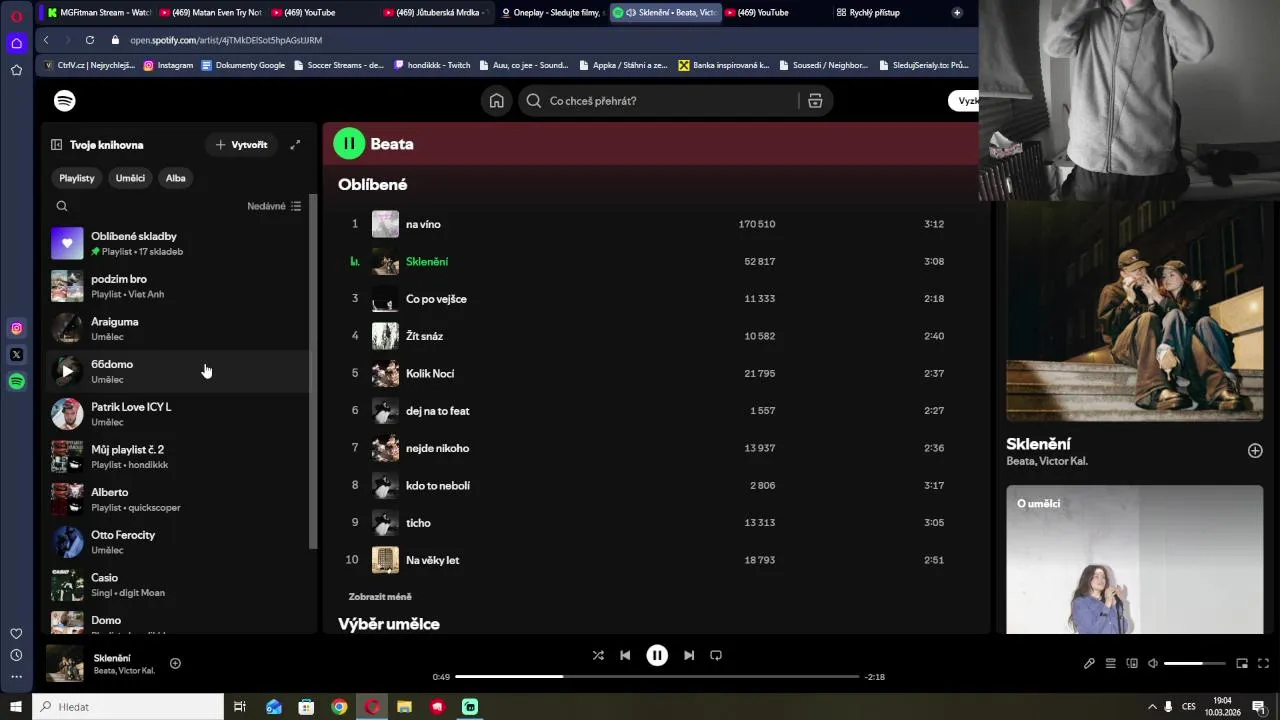Screen dimensions: 1280x720
Task: Open the Beata, Victor Kal. artist link in right panel
Action: point(1047,461)
